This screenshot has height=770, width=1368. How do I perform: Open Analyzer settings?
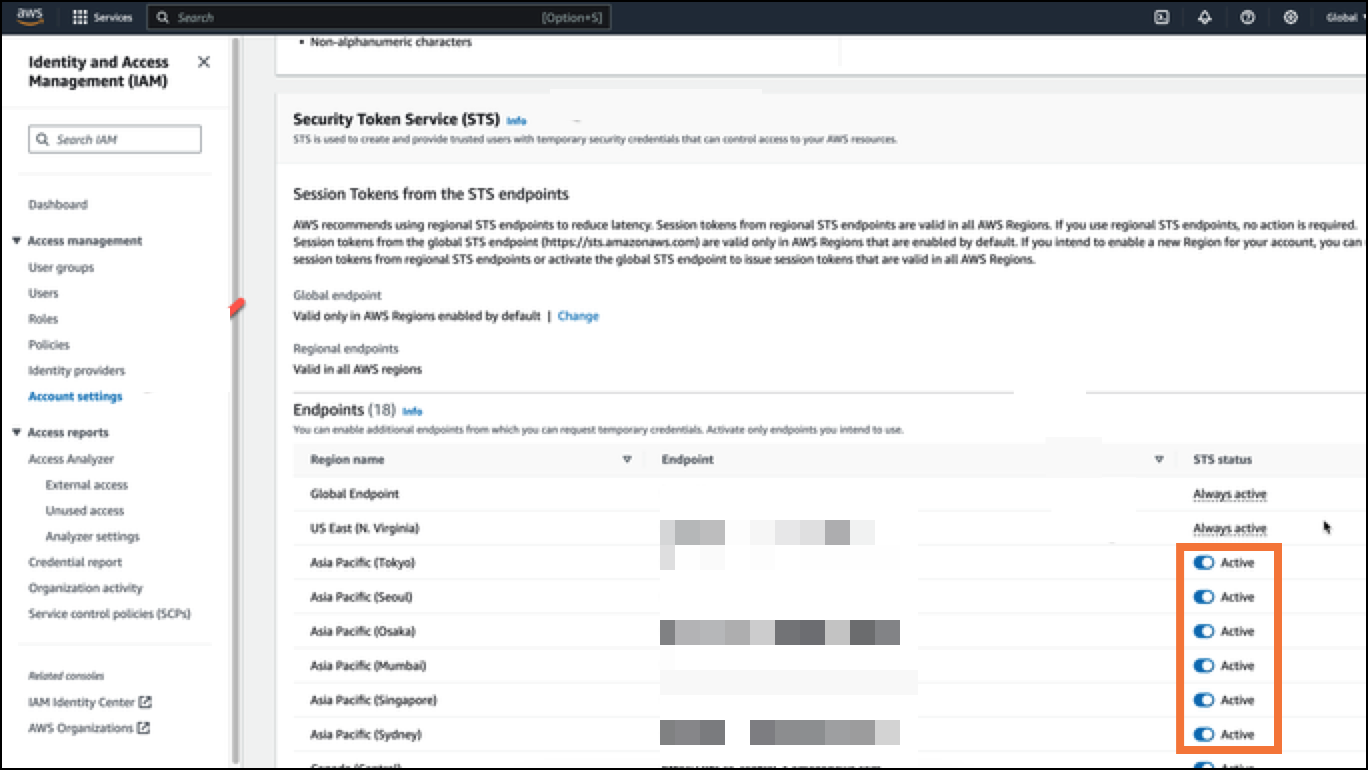pyautogui.click(x=92, y=537)
